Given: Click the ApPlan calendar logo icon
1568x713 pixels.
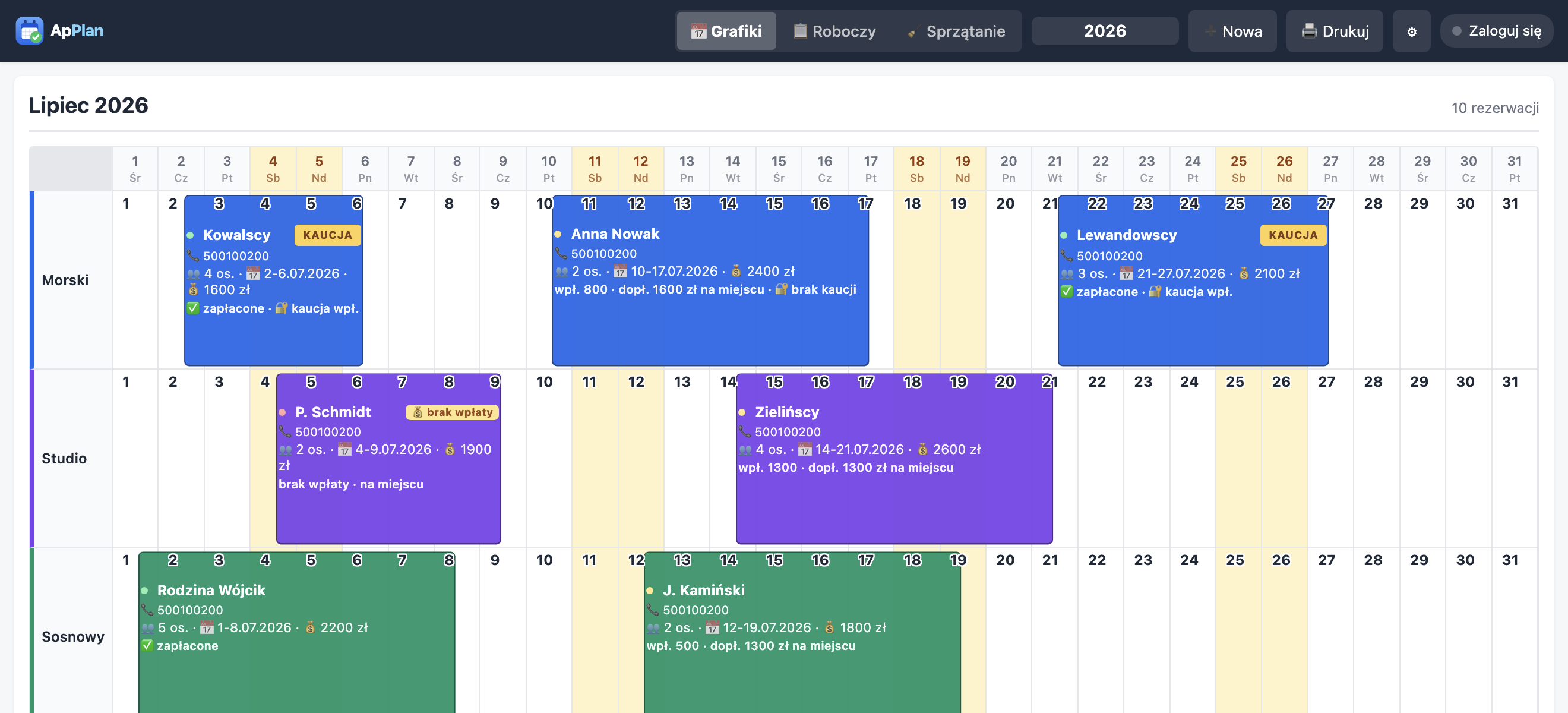Looking at the screenshot, I should click(x=29, y=30).
